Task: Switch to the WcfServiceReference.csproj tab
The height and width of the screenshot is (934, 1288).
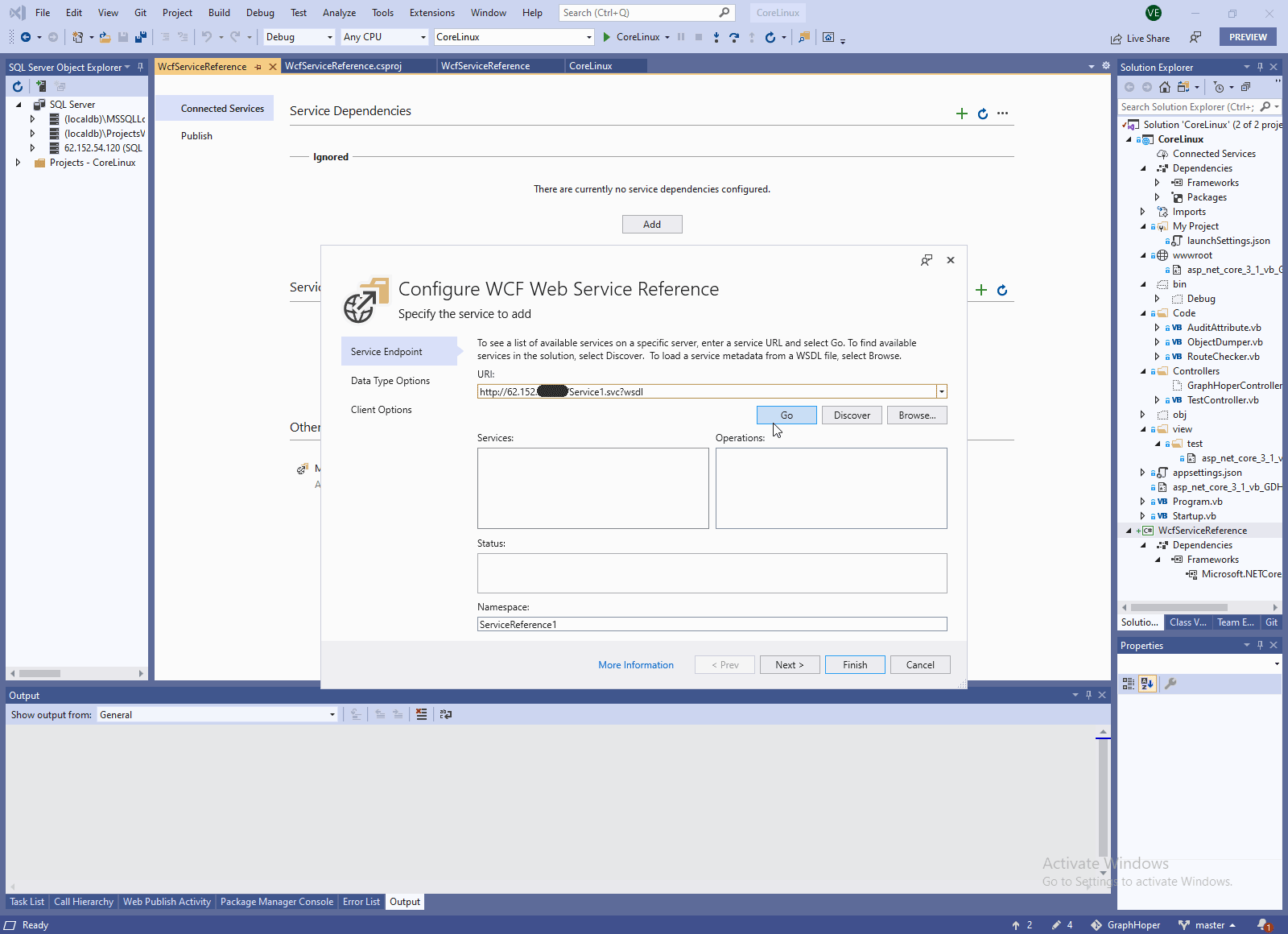Action: (344, 66)
